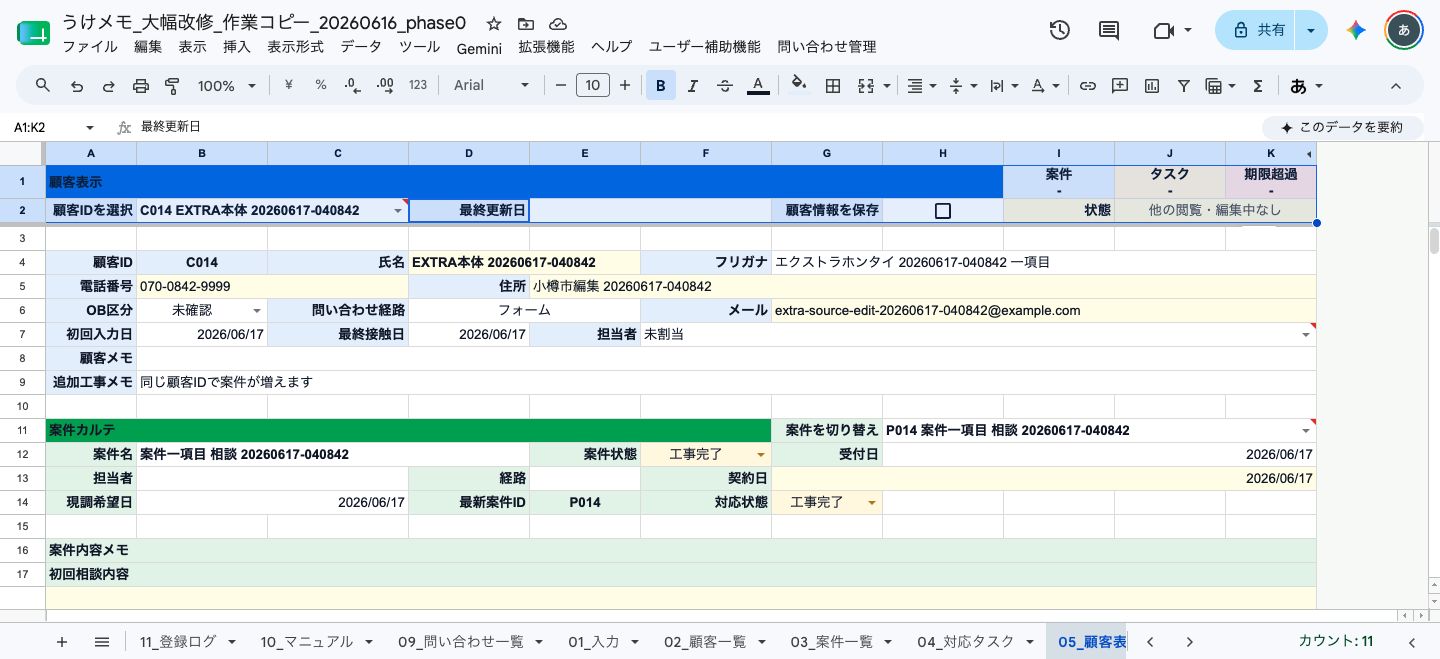Image resolution: width=1440 pixels, height=659 pixels.
Task: Click the insert chart icon
Action: click(1152, 86)
